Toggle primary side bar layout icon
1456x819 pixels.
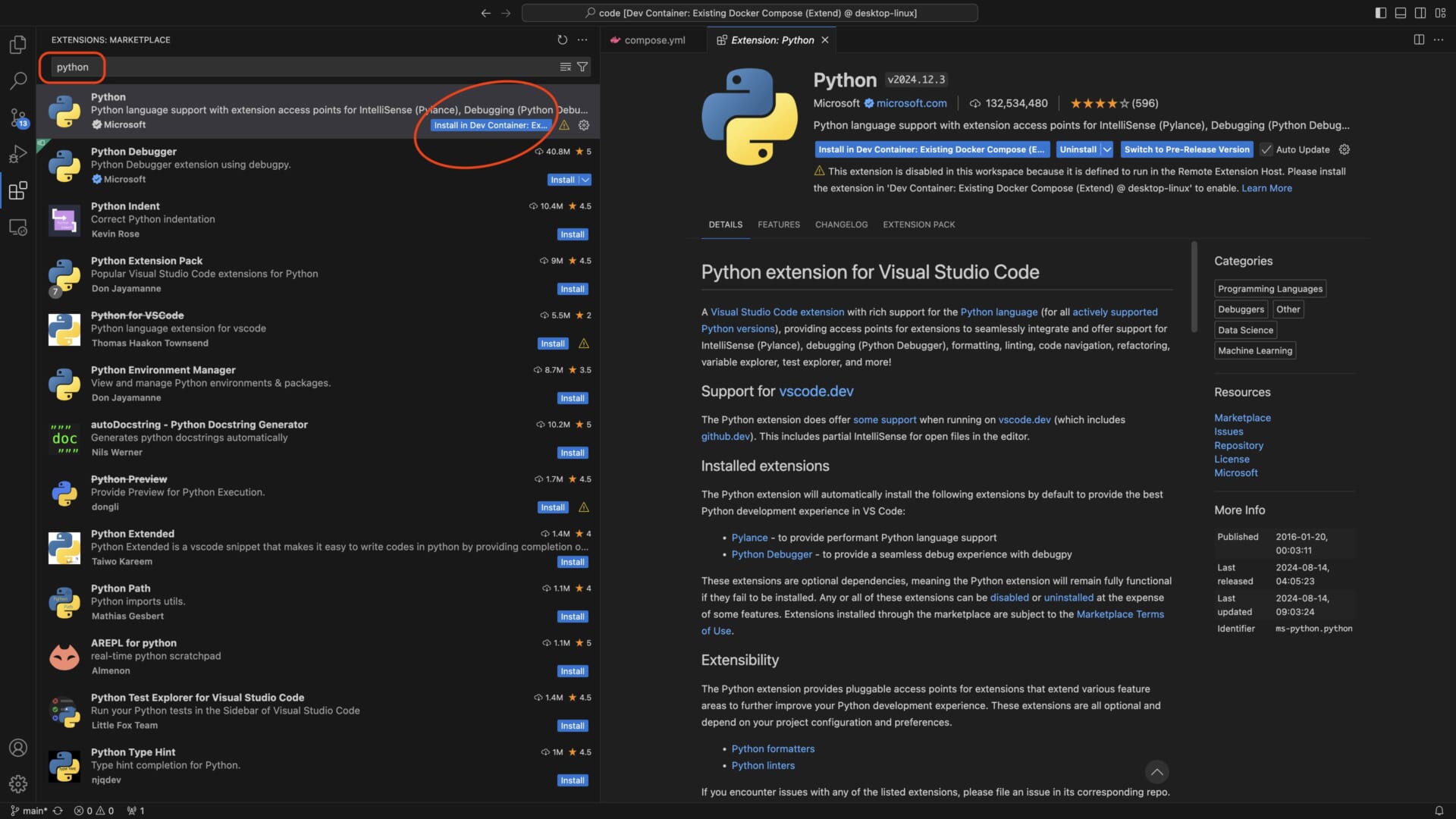click(1381, 13)
